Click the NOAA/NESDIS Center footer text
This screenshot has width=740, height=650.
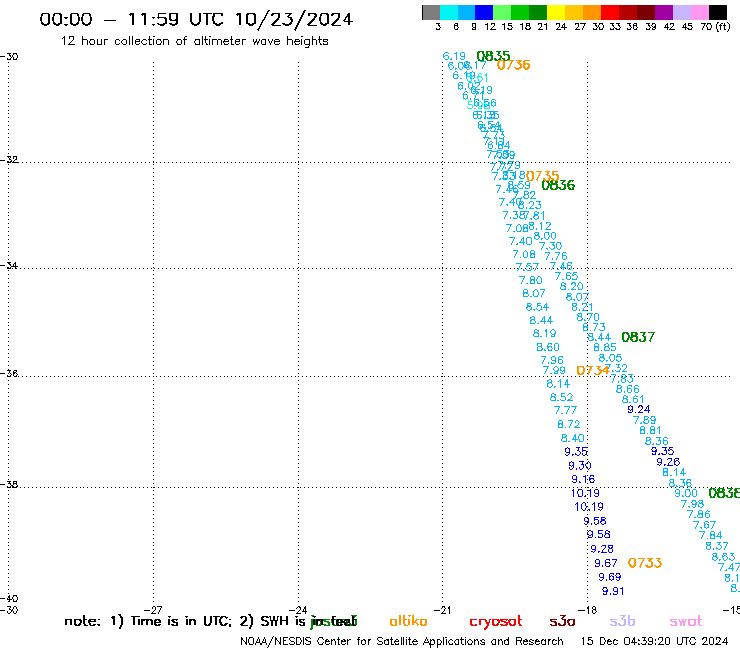coord(402,642)
